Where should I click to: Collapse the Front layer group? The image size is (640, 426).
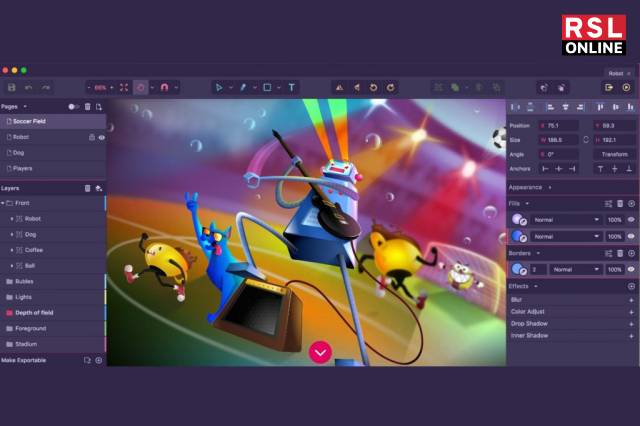point(3,203)
